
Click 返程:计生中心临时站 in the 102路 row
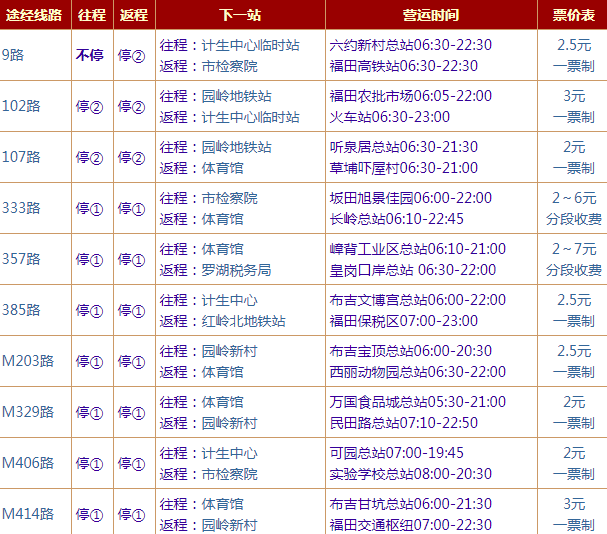(x=230, y=117)
